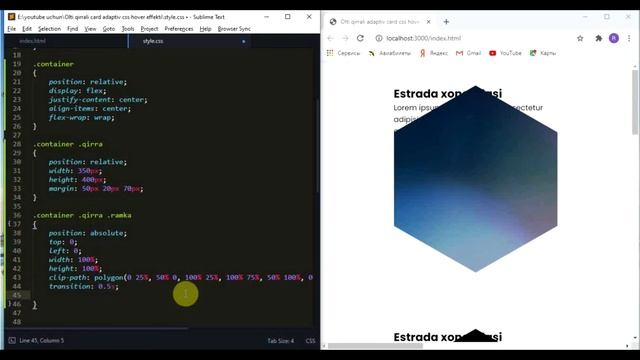The image size is (640, 360).
Task: Open the Project menu
Action: coord(149,29)
